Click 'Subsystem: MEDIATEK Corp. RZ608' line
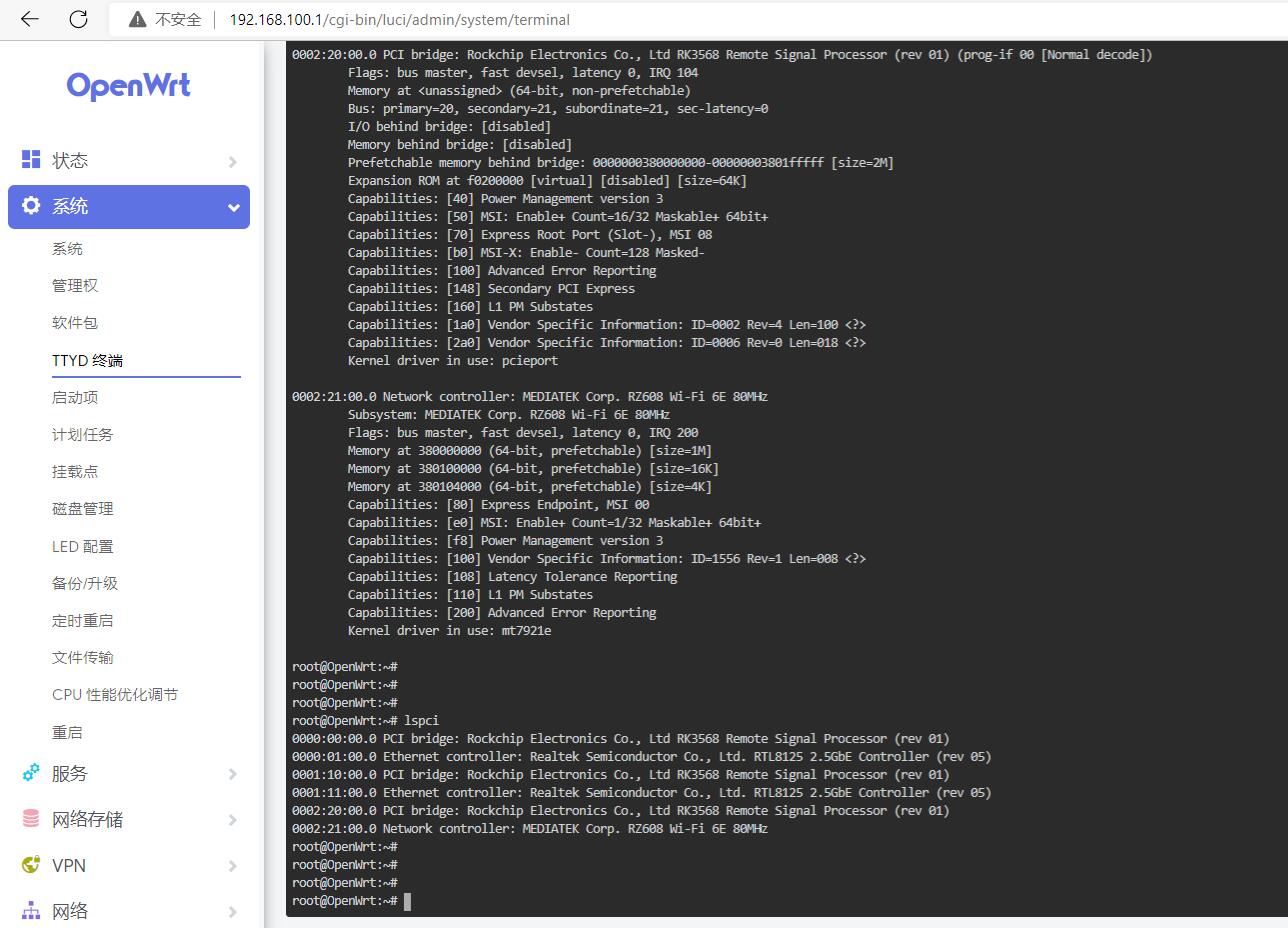The width and height of the screenshot is (1288, 928). coord(509,415)
